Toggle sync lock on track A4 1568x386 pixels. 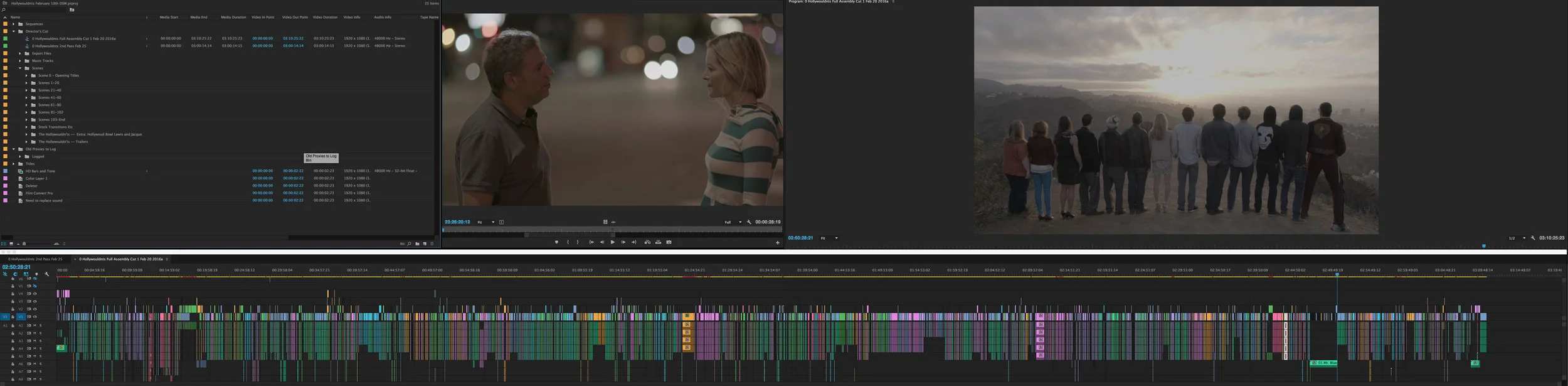coord(29,348)
